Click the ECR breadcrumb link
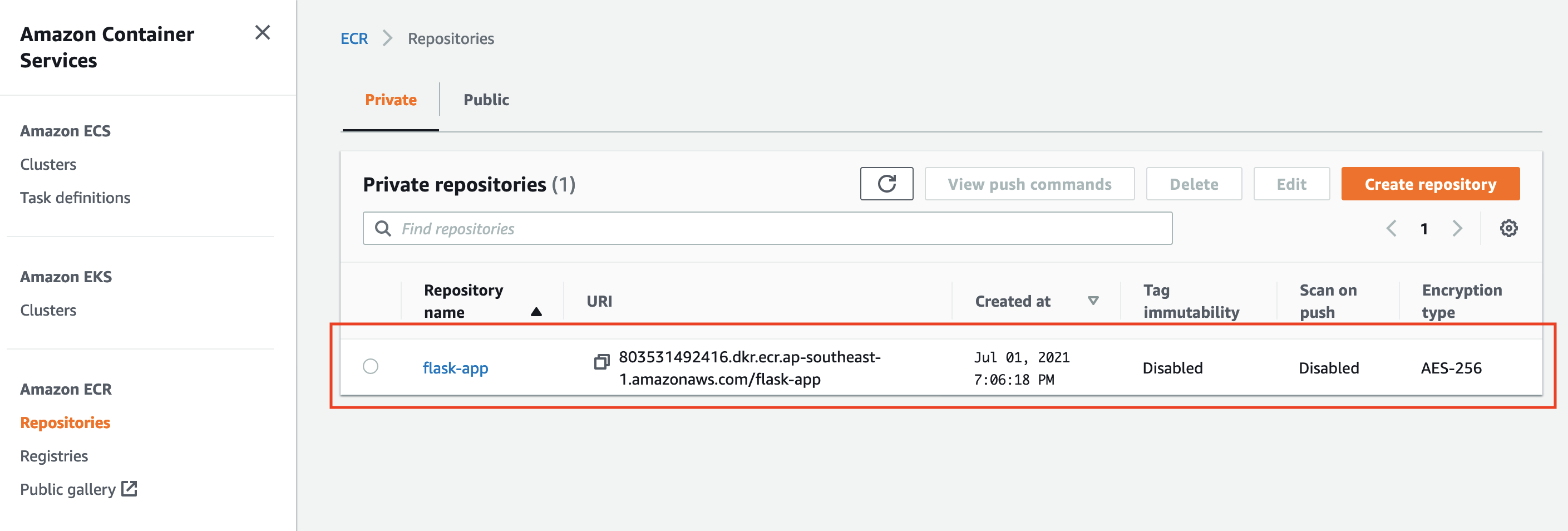This screenshot has width=1568, height=531. (x=354, y=38)
